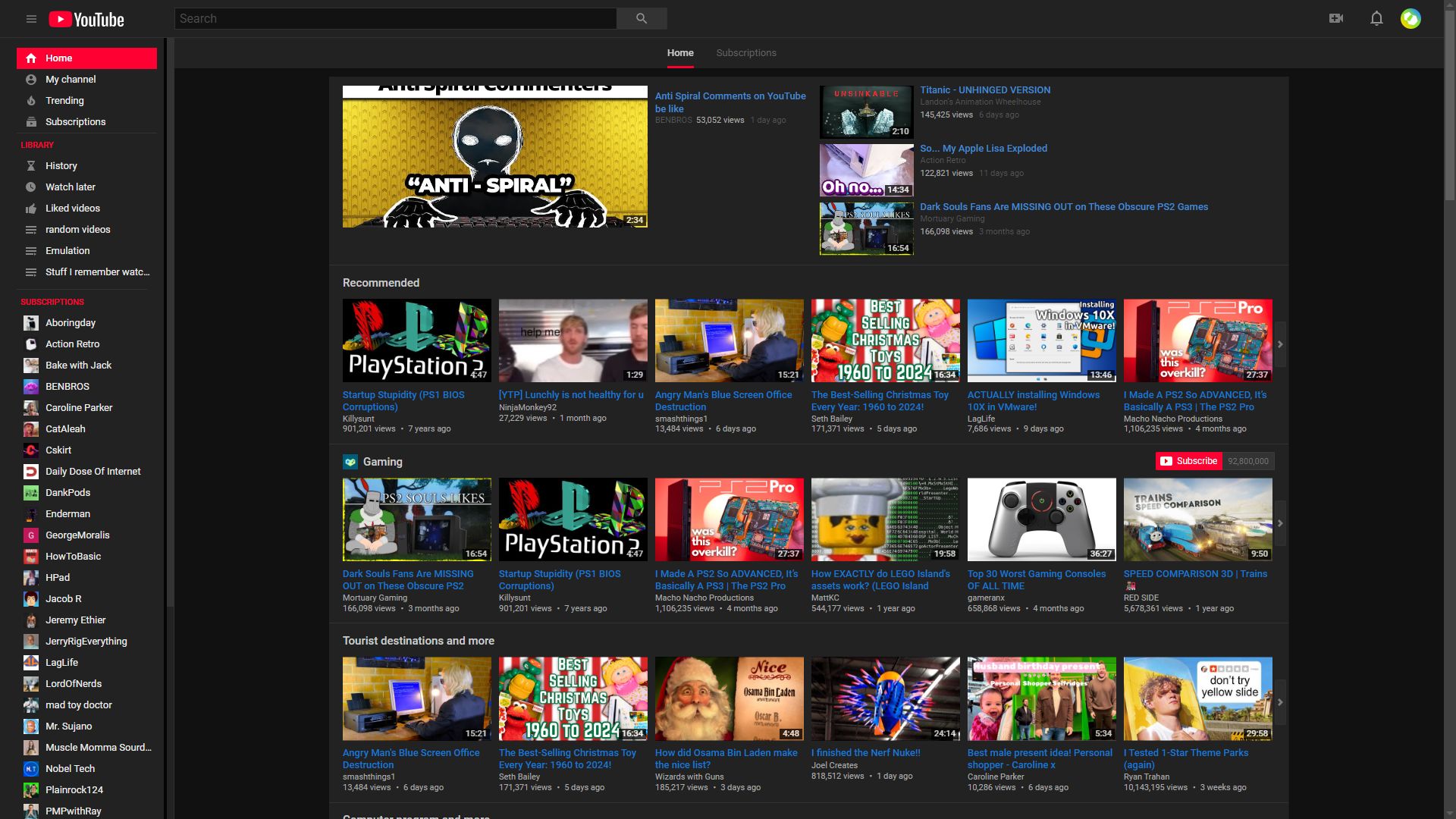Subscribe to the Gaming channel
The image size is (1456, 819).
[1188, 461]
